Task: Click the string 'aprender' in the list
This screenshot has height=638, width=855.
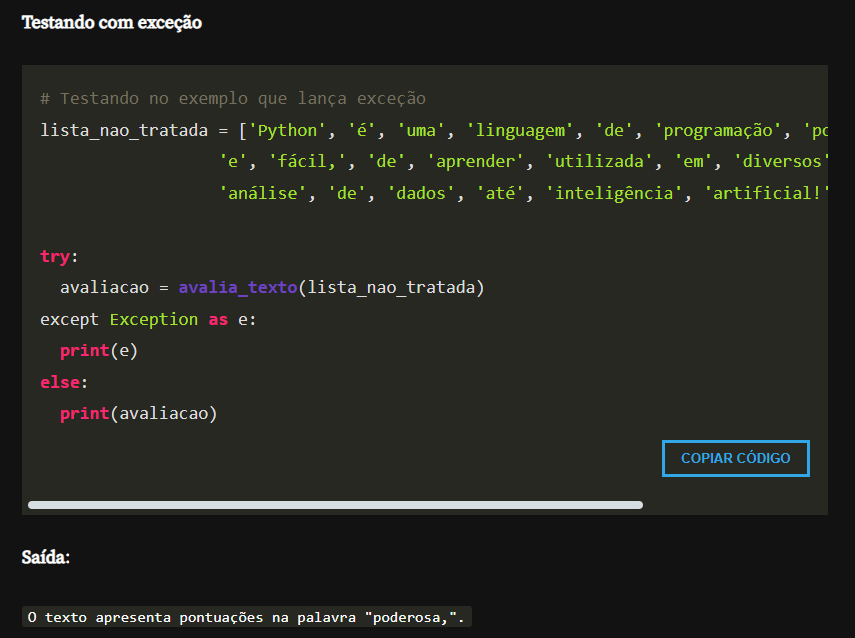Action: click(475, 161)
